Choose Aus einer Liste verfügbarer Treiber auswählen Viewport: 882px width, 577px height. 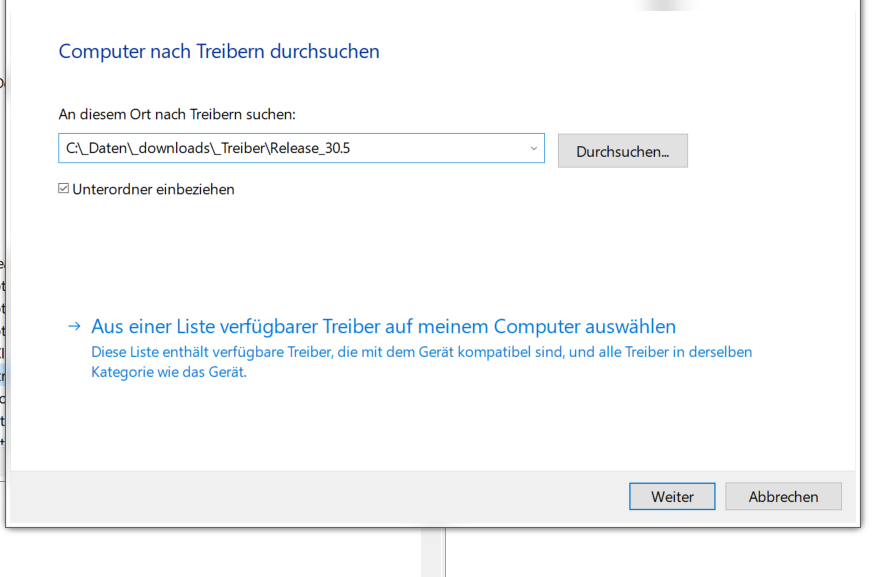point(383,326)
